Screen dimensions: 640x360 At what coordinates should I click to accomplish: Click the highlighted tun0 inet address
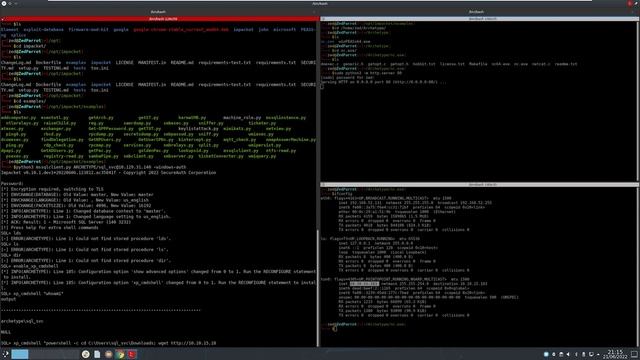coord(364,284)
